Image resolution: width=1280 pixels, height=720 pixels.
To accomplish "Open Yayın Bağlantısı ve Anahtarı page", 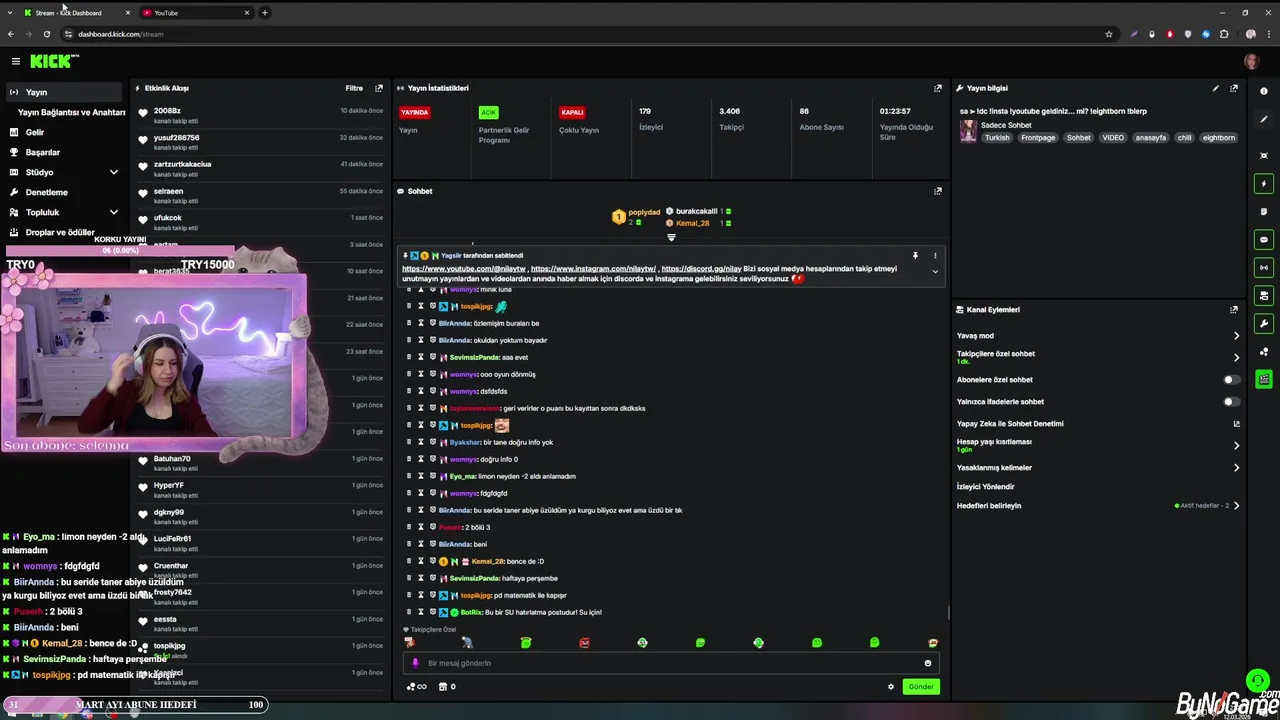I will 71,112.
